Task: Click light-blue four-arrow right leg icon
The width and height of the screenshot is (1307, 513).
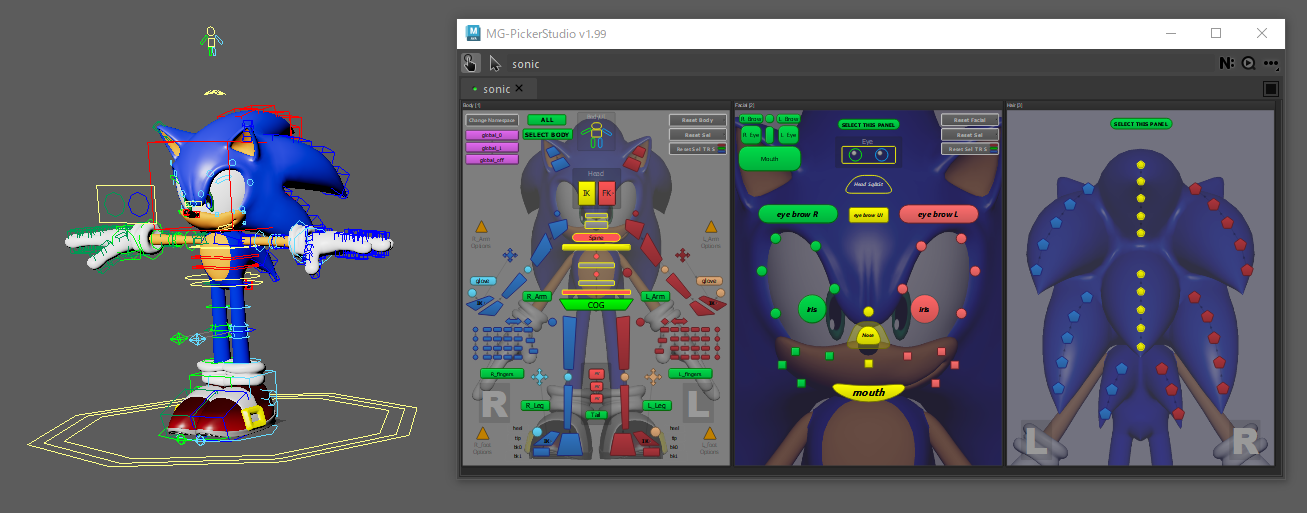Action: click(540, 376)
